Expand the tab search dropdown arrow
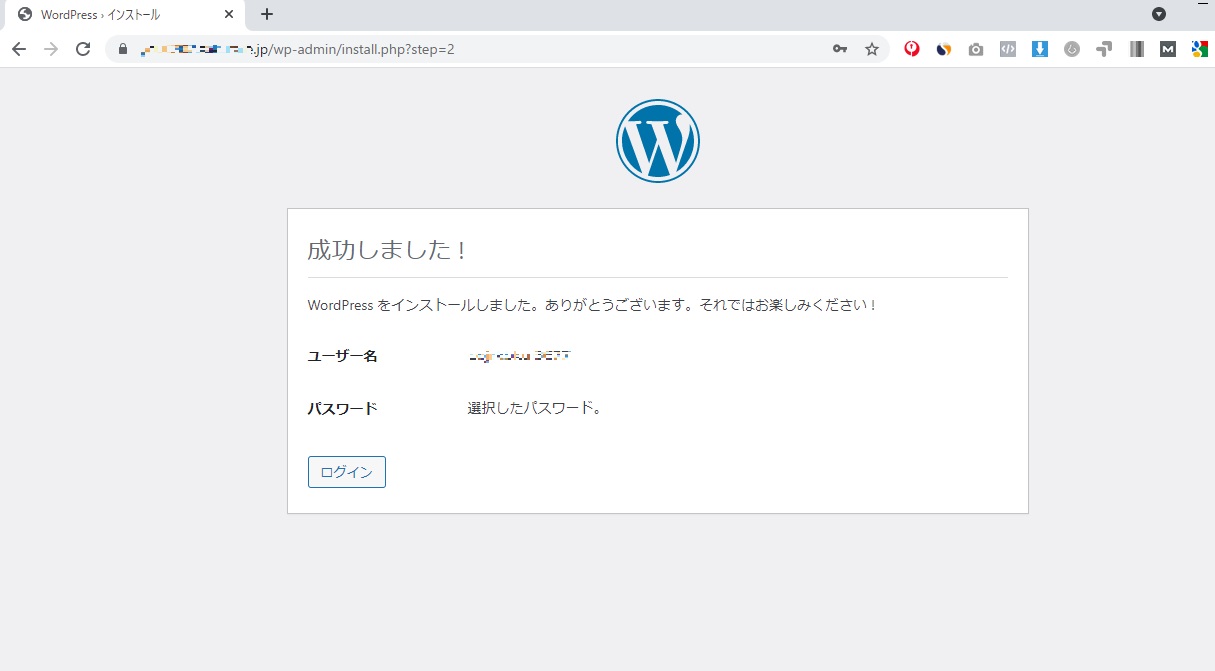1215x671 pixels. pos(1159,14)
